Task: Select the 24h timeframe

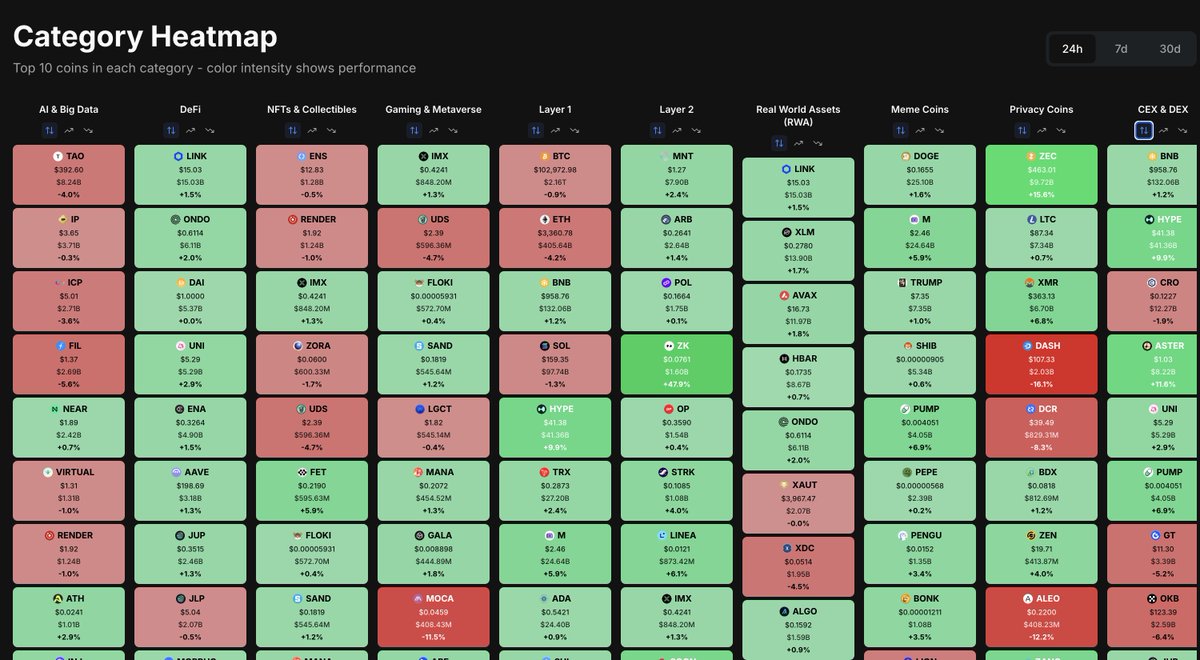Action: [1073, 48]
